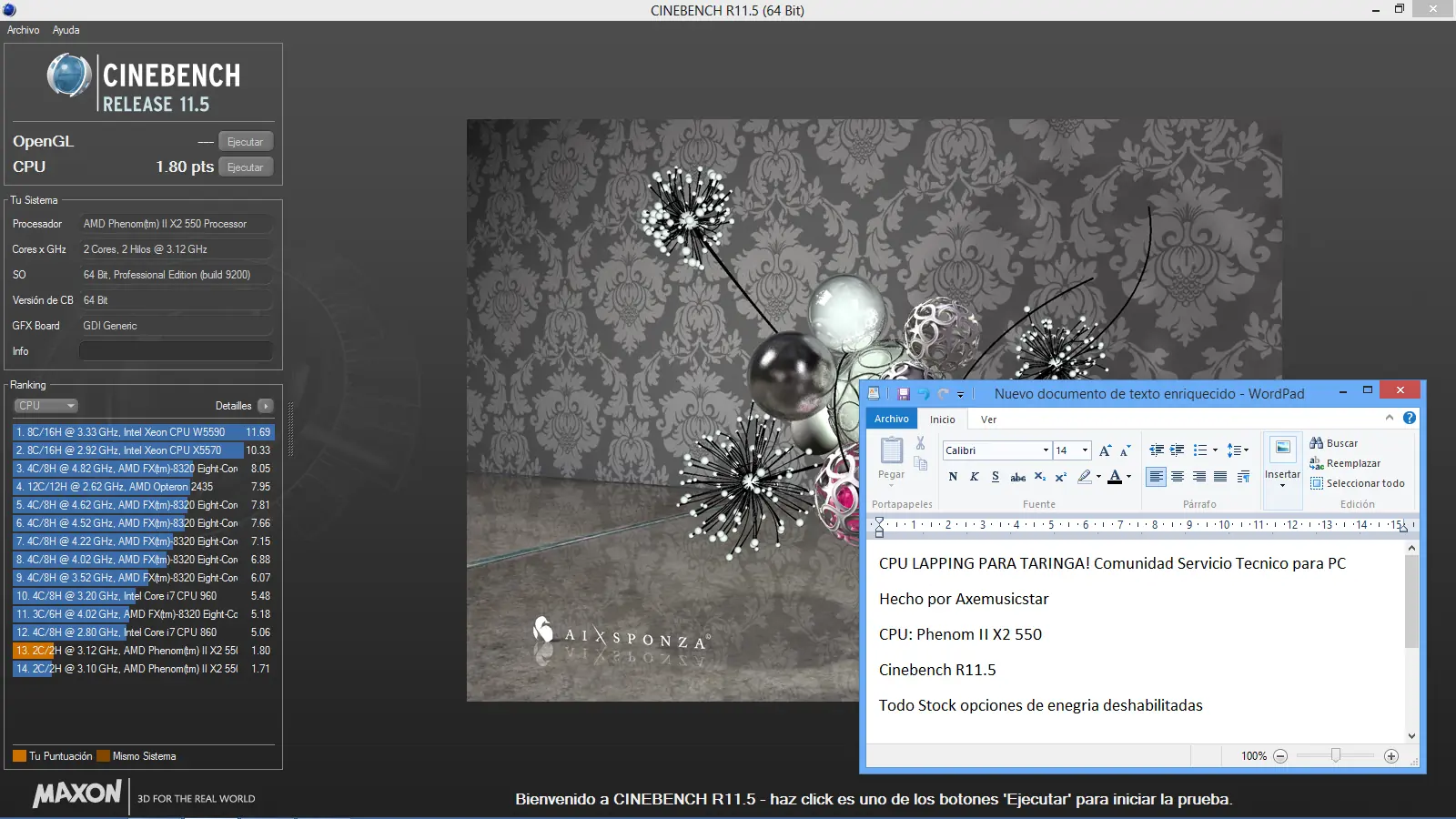Screen dimensions: 1456x819
Task: Switch to the Inicio tab in WordPad
Action: click(943, 420)
